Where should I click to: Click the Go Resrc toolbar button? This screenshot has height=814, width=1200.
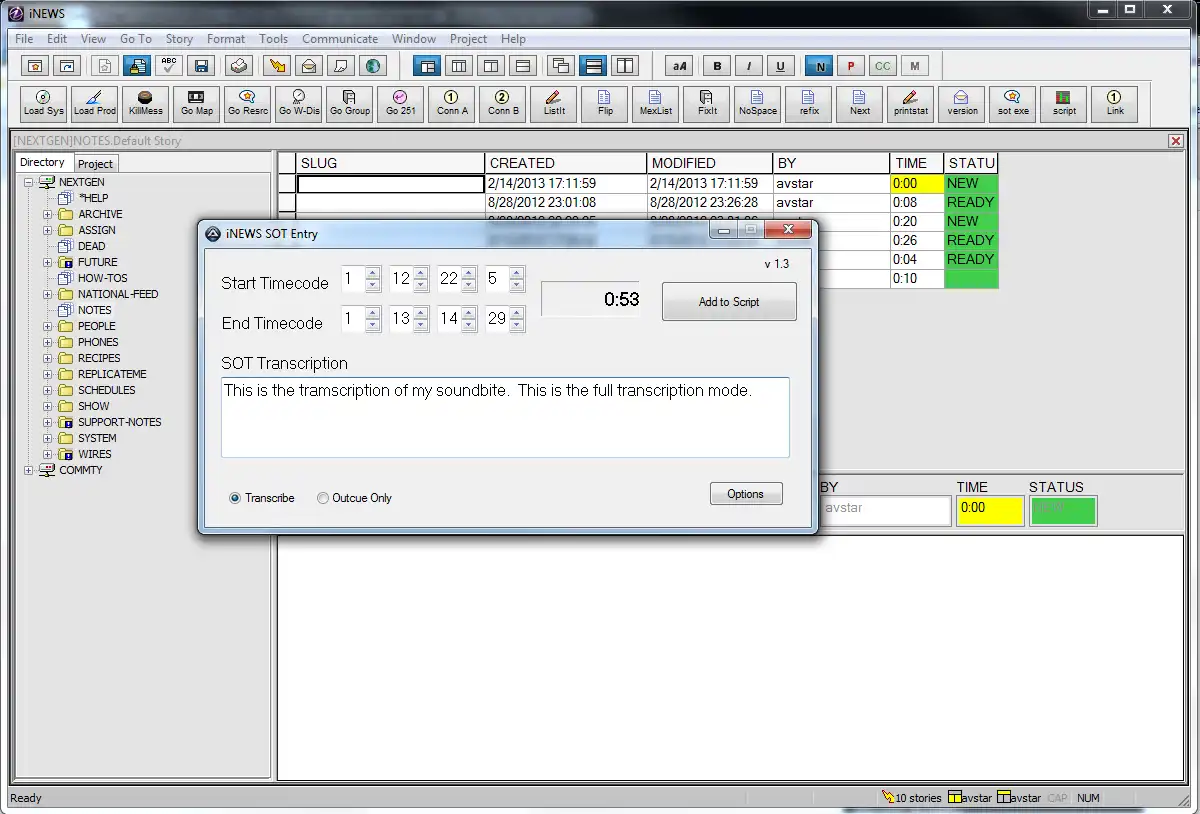tap(248, 103)
